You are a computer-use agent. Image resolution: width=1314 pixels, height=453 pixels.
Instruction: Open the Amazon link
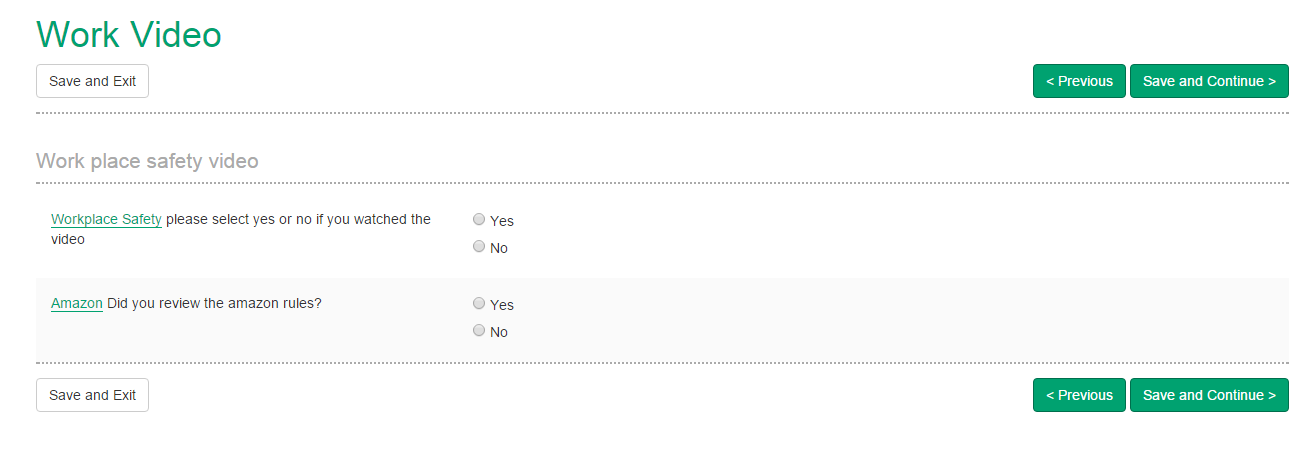77,303
